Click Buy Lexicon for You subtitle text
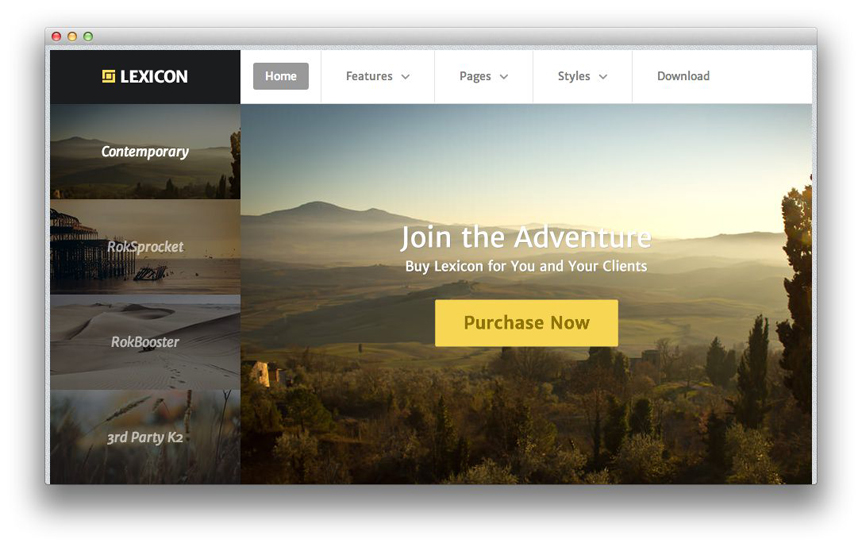This screenshot has height=547, width=862. [x=526, y=266]
